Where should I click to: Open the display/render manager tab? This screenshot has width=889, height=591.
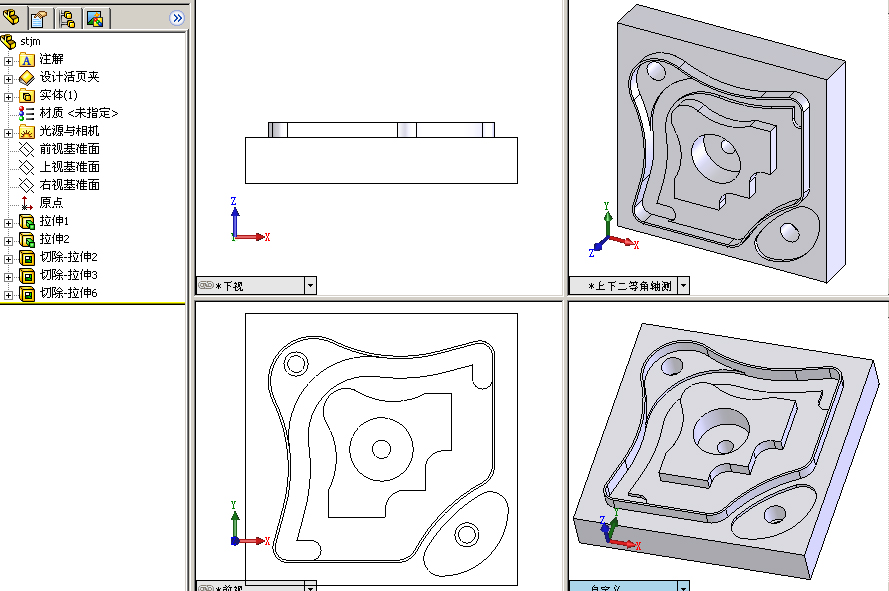[x=95, y=19]
